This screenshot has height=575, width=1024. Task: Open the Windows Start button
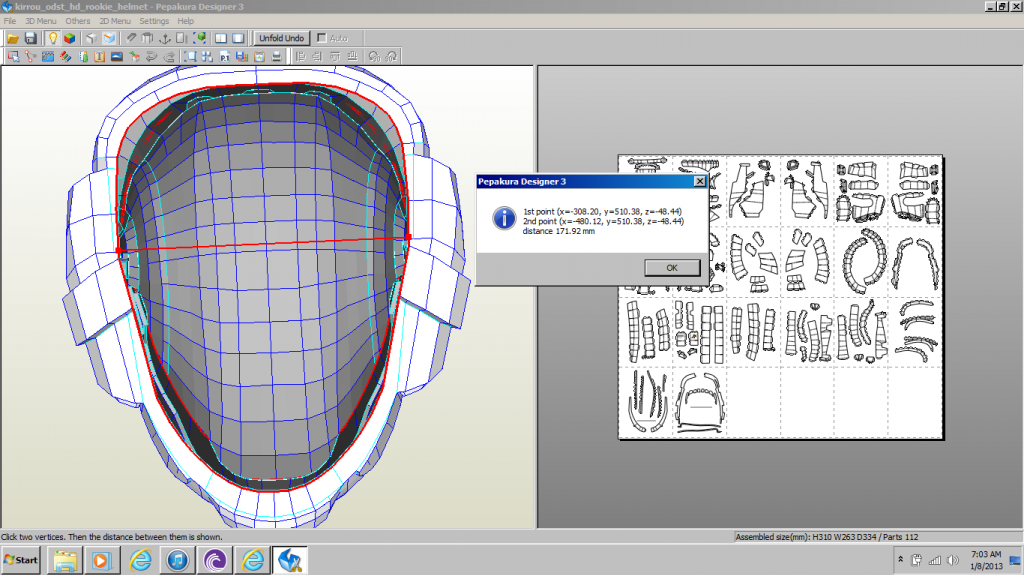click(x=21, y=560)
